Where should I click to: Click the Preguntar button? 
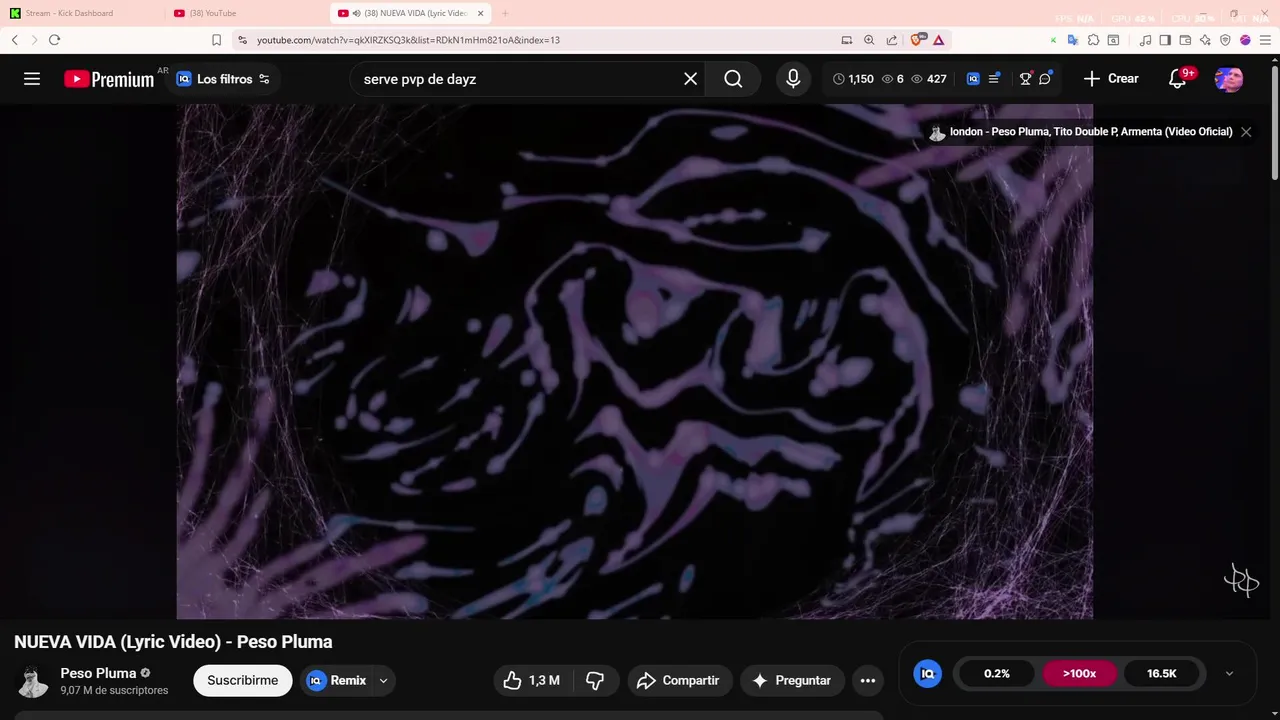tap(792, 681)
